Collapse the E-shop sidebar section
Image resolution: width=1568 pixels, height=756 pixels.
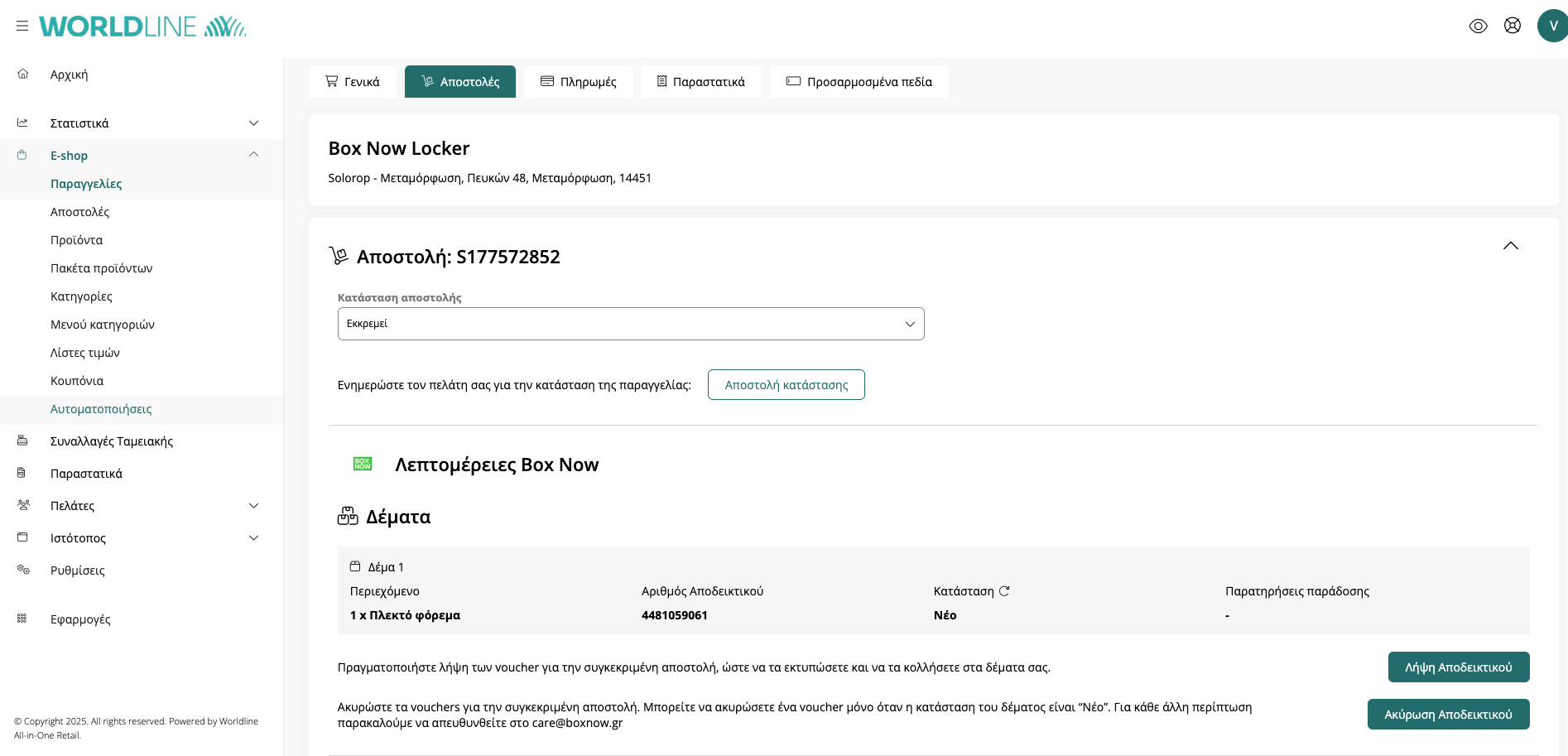(x=253, y=155)
